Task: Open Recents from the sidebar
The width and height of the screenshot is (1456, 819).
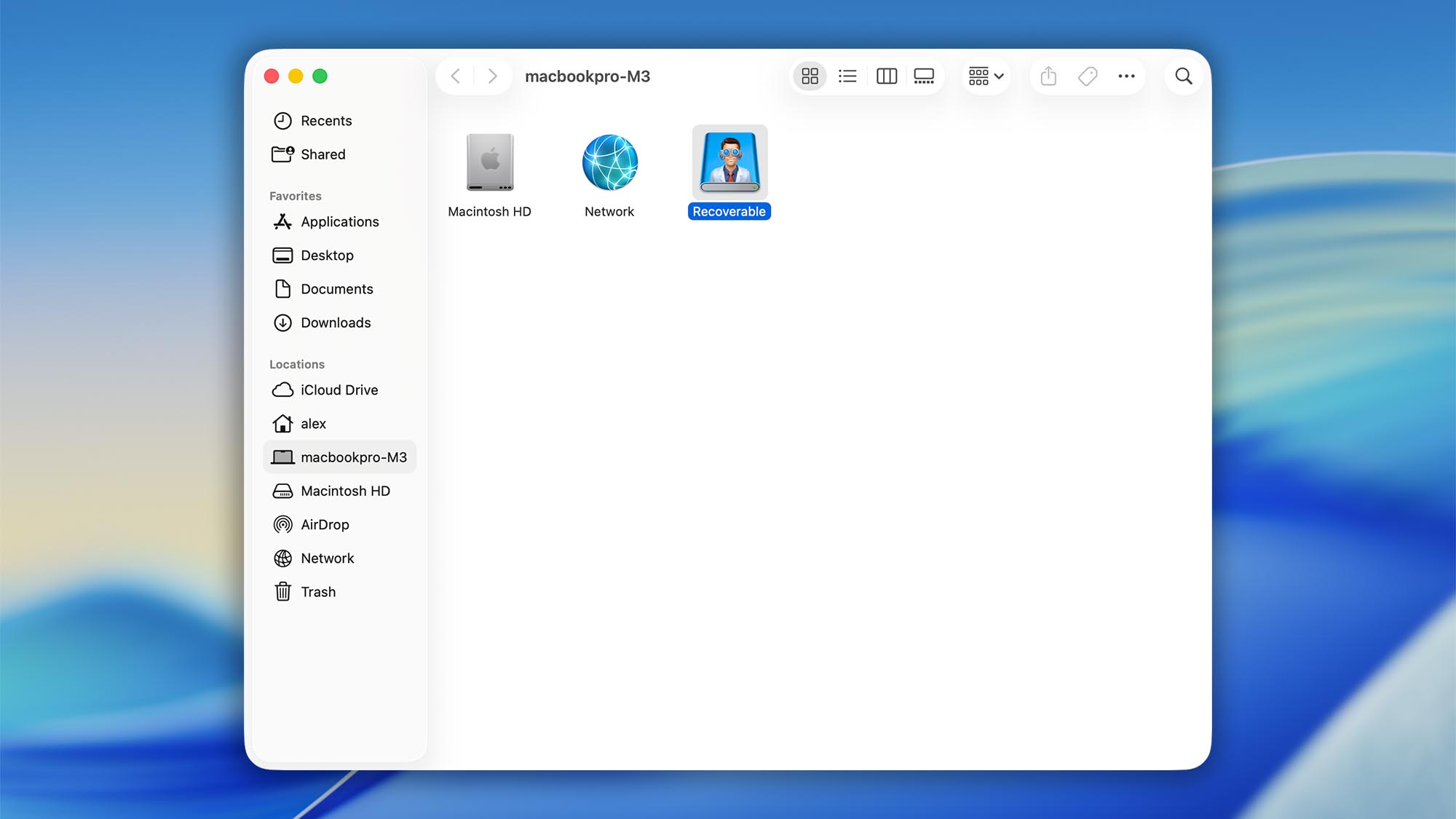Action: [326, 121]
